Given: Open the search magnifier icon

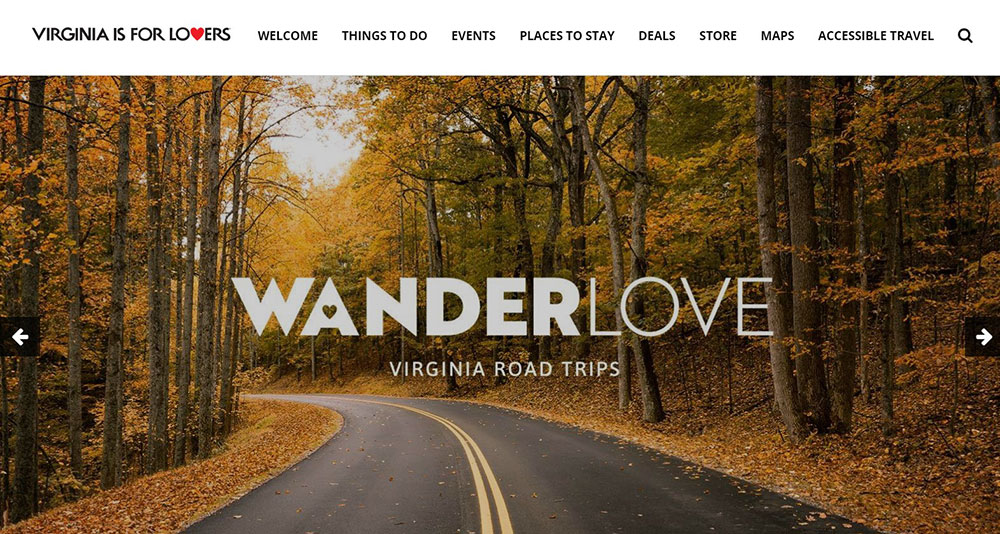Looking at the screenshot, I should (965, 36).
